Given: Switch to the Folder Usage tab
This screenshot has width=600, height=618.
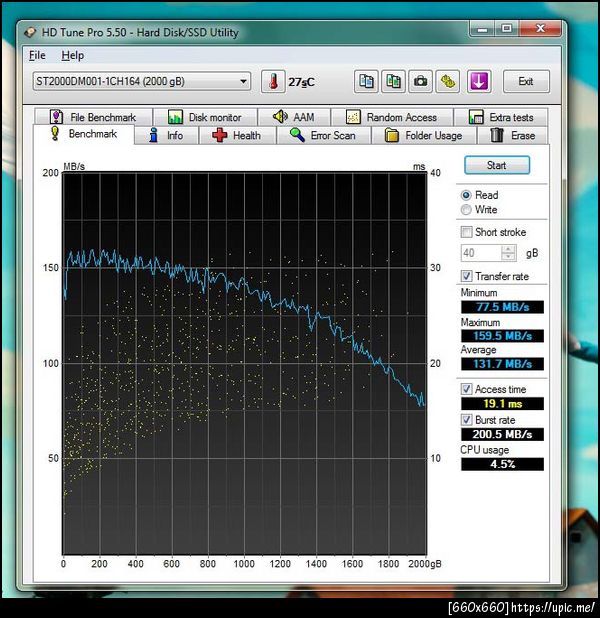Looking at the screenshot, I should (x=424, y=136).
